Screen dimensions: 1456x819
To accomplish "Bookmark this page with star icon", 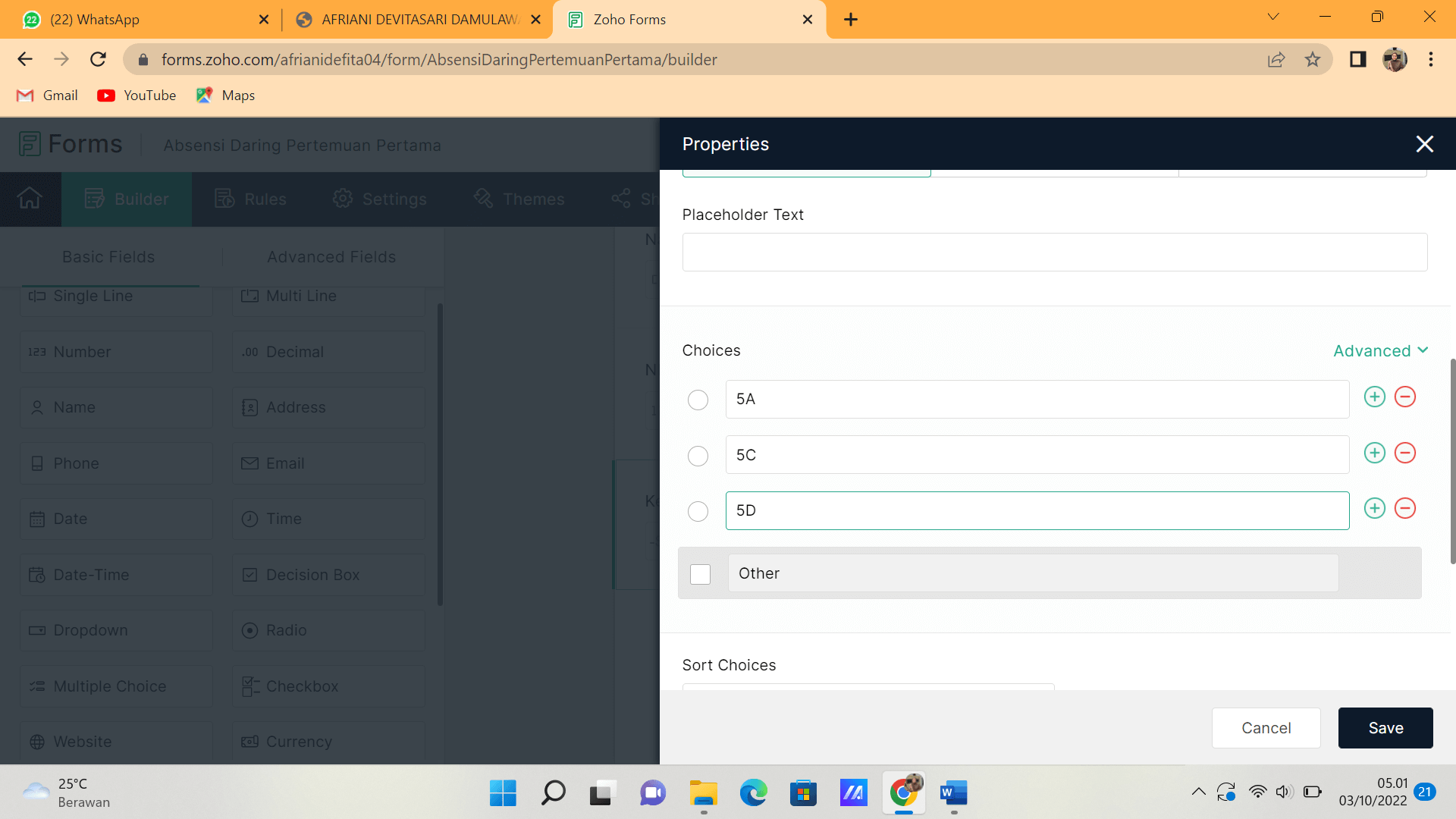I will 1313,59.
